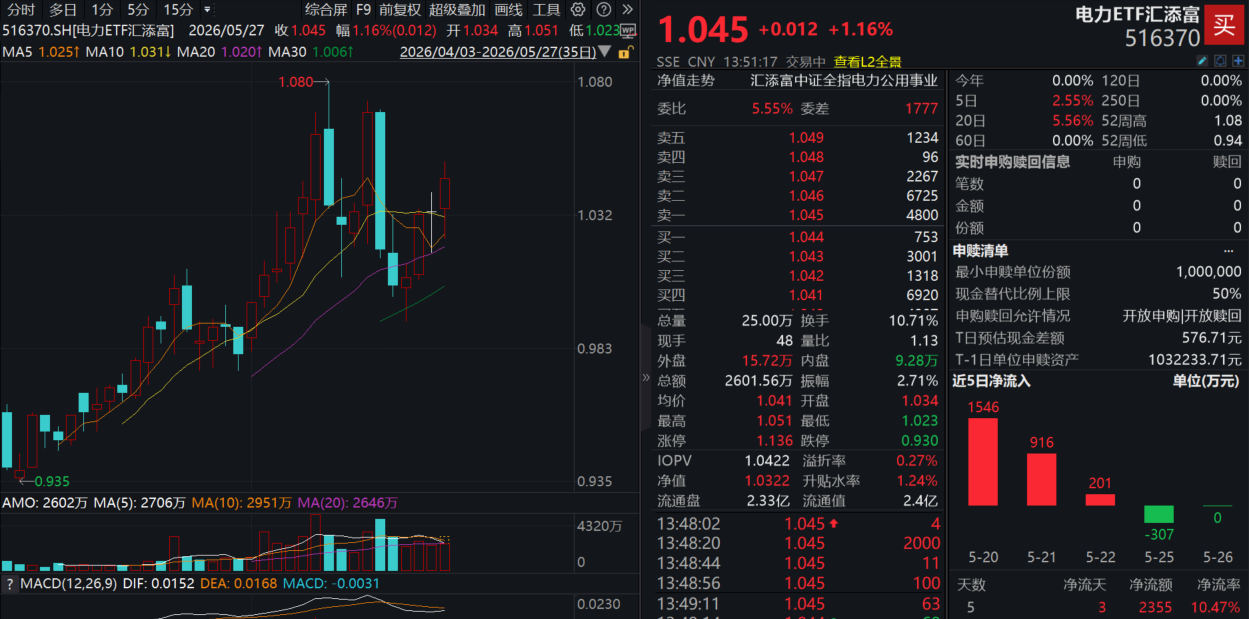Open more period options dropdown arrow
1249x619 pixels.
208,9
